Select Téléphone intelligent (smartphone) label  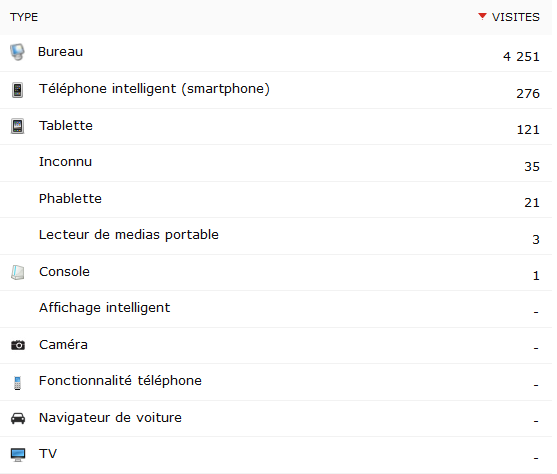pyautogui.click(x=155, y=89)
